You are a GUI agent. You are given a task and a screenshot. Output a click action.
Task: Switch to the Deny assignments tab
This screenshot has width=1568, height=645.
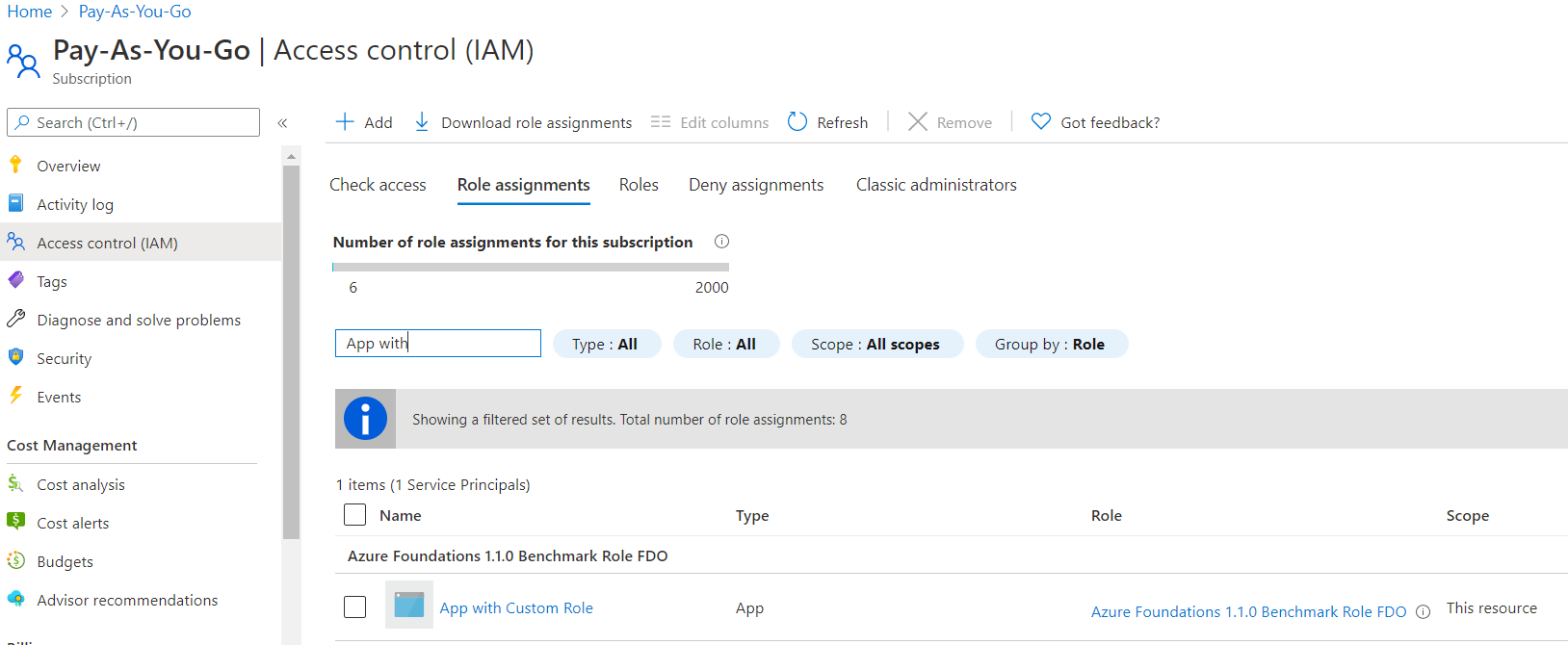pos(756,185)
